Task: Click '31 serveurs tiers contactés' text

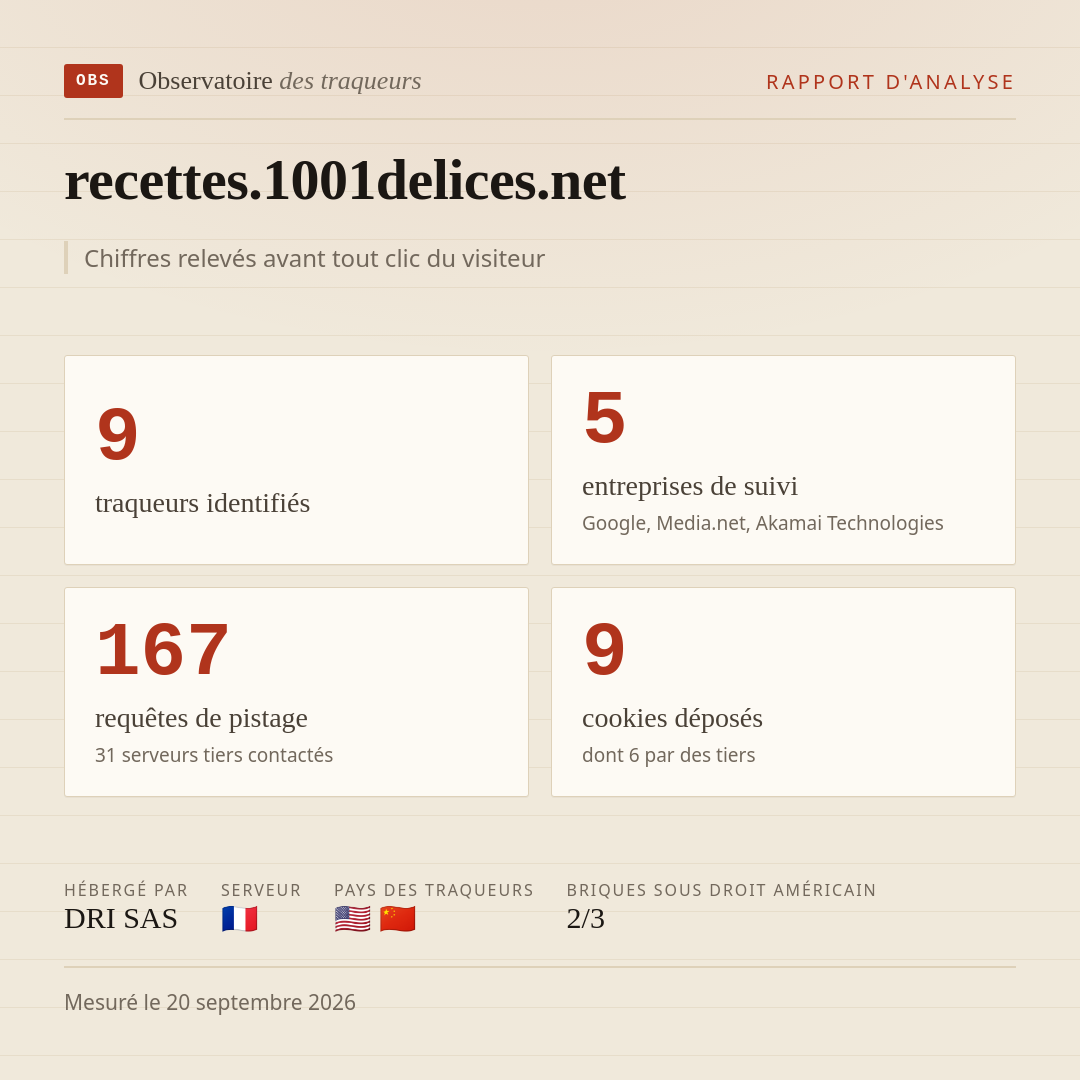Action: (214, 755)
